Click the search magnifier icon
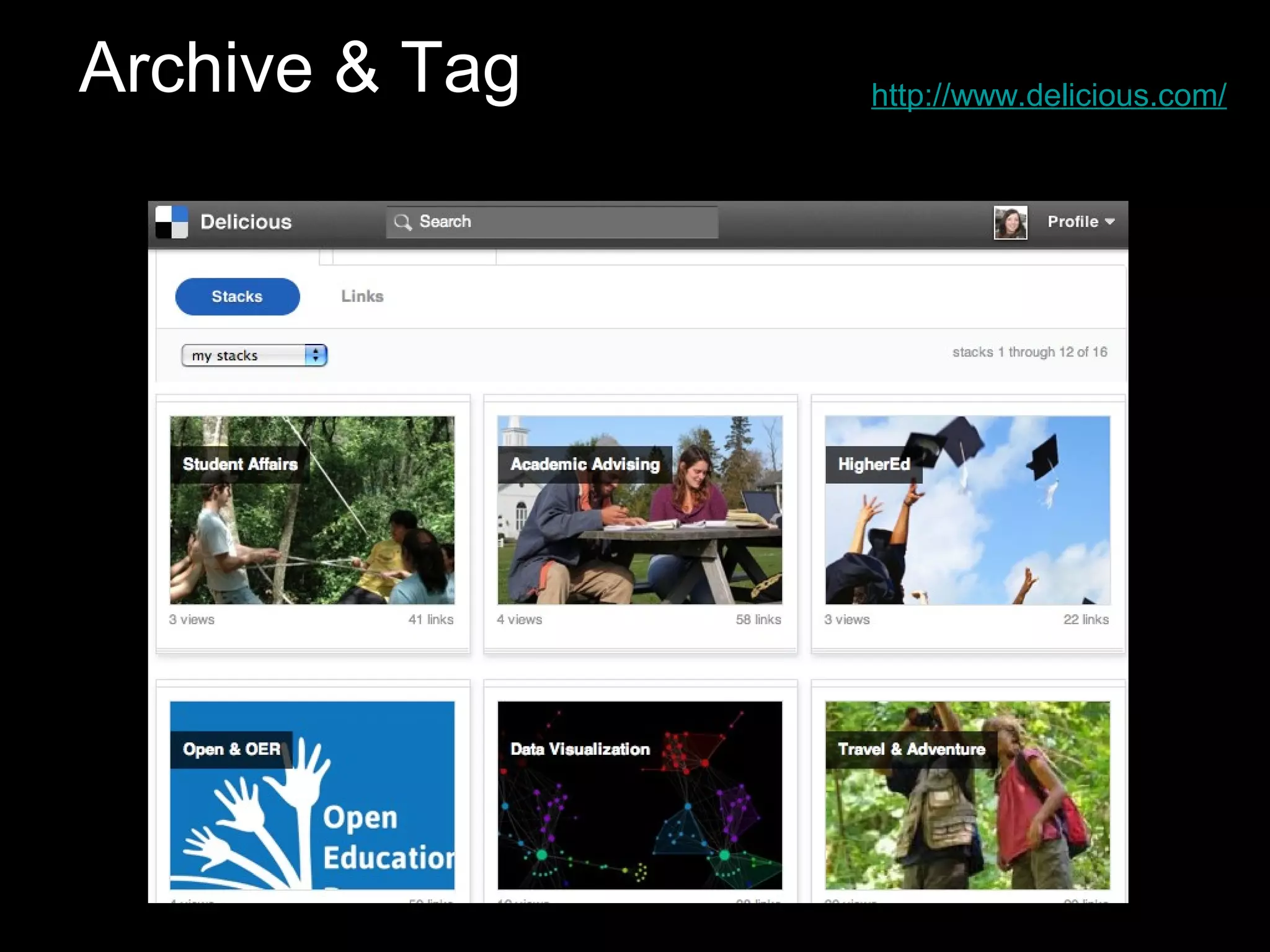This screenshot has width=1270, height=952. (402, 222)
